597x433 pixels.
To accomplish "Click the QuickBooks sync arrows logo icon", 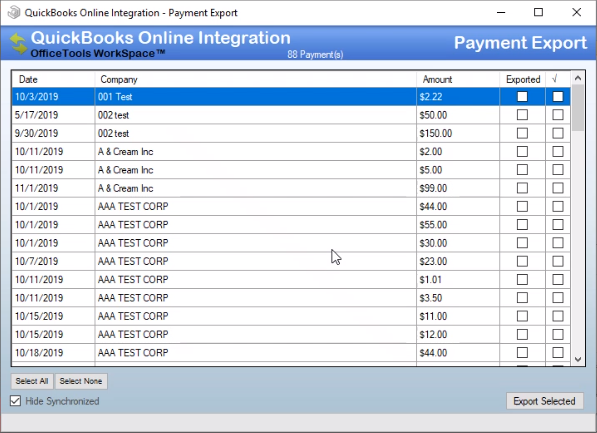I will coord(18,43).
